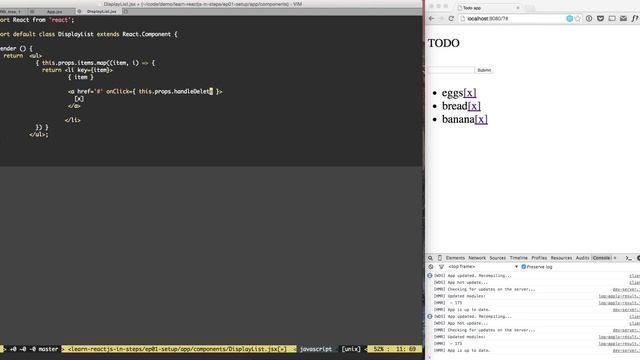
Task: Toggle DevTools device mode icon
Action: point(440,258)
